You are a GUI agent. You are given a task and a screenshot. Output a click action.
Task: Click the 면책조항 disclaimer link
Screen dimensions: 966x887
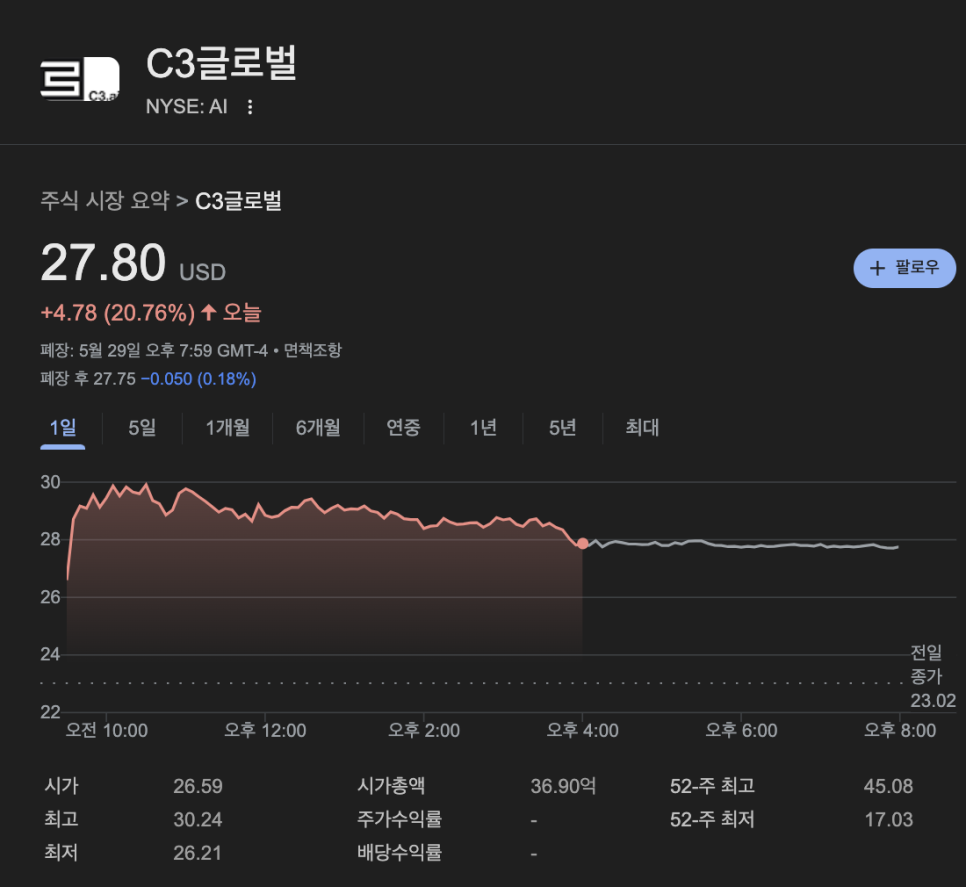coord(312,350)
